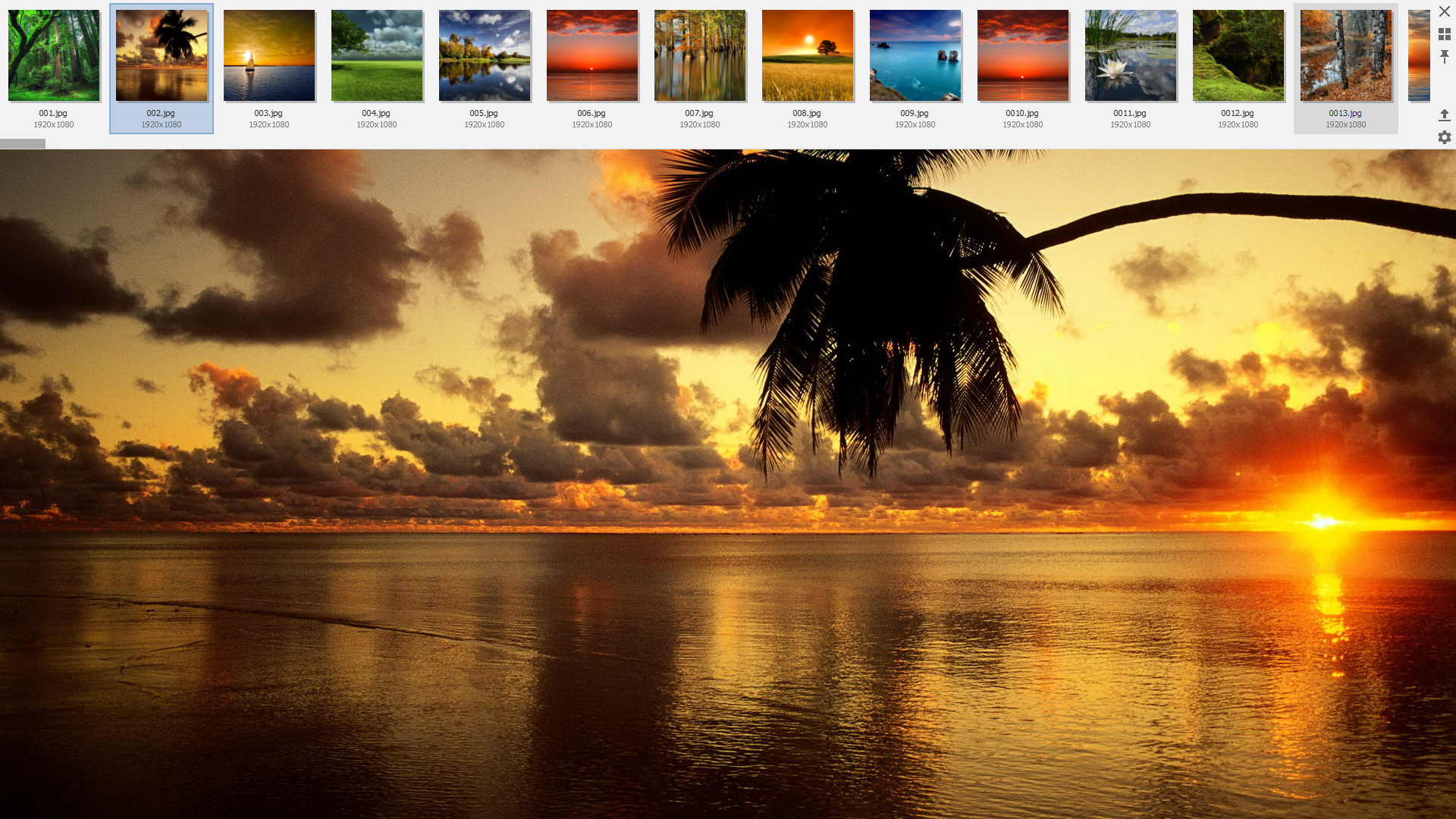Open the 008.jpg golden field thumbnail
1456x819 pixels.
pyautogui.click(x=808, y=55)
